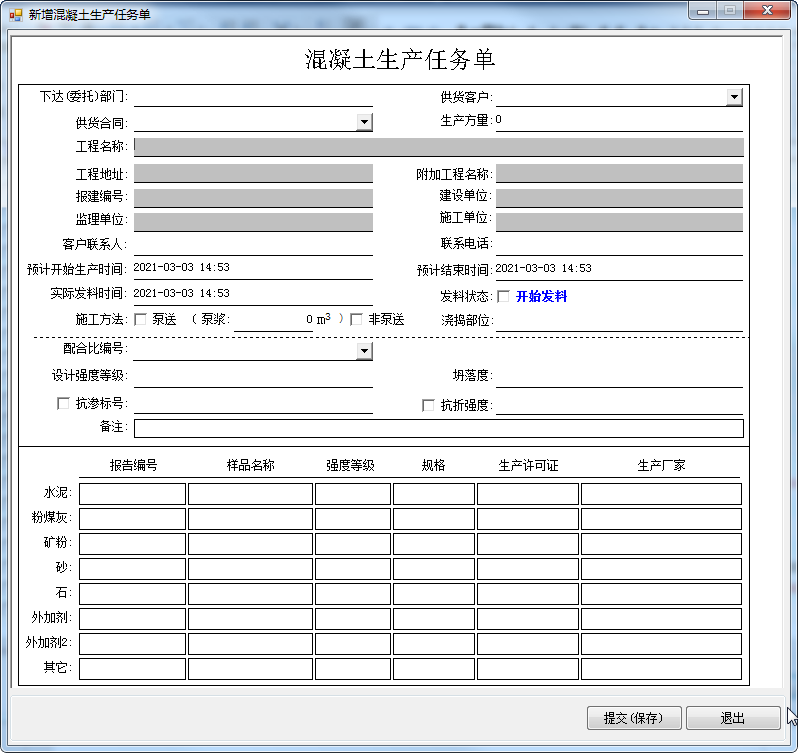Click the 提交(保存) button

pyautogui.click(x=634, y=718)
